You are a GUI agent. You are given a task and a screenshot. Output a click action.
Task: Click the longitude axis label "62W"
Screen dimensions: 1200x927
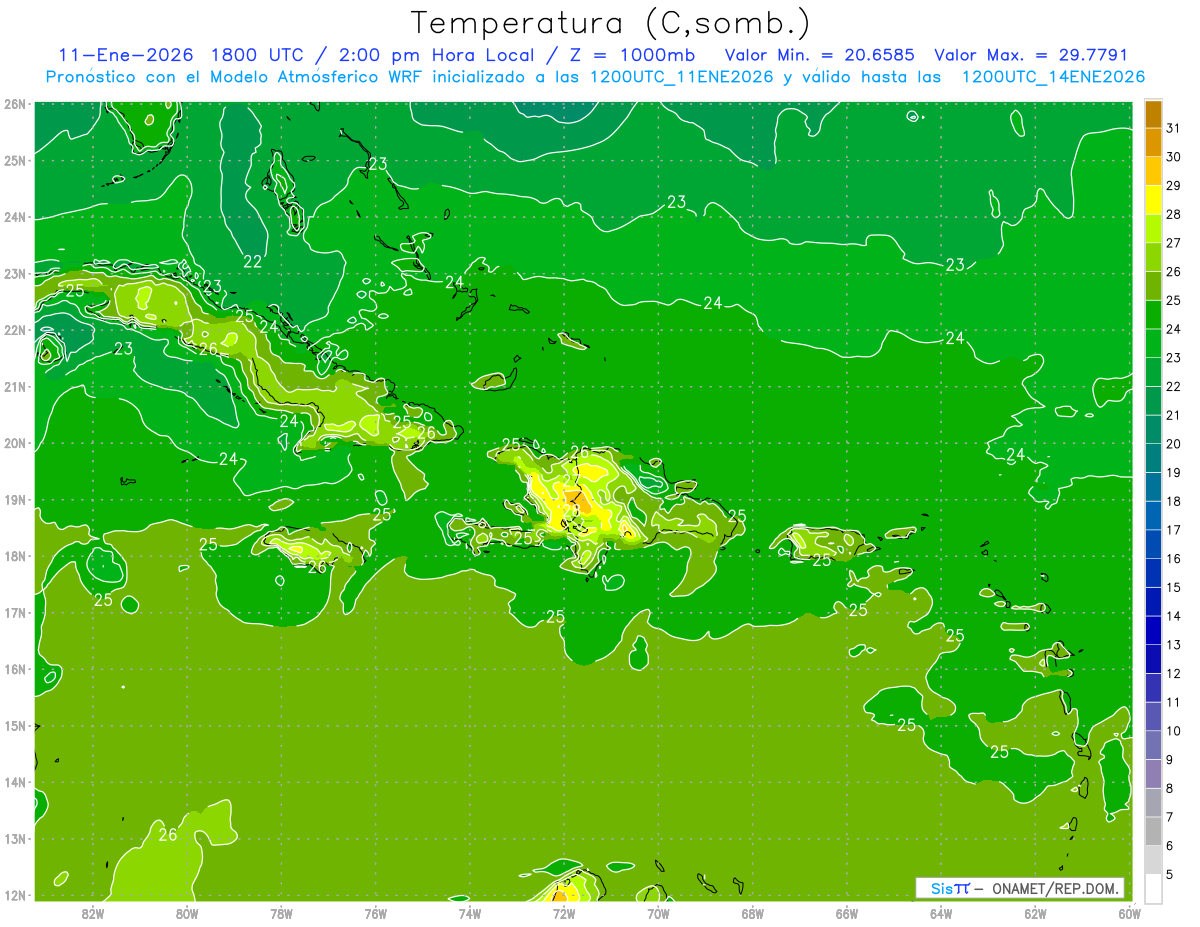pyautogui.click(x=1036, y=913)
